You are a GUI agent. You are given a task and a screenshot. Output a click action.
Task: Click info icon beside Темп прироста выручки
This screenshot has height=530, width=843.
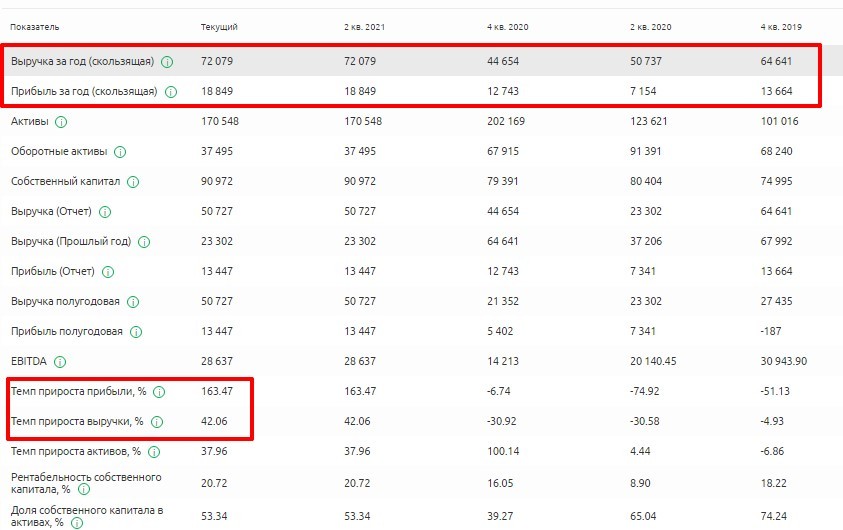[x=158, y=421]
